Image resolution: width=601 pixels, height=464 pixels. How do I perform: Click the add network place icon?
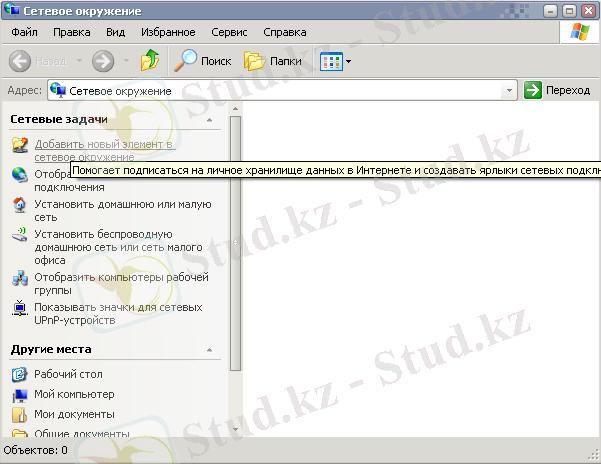pyautogui.click(x=20, y=145)
